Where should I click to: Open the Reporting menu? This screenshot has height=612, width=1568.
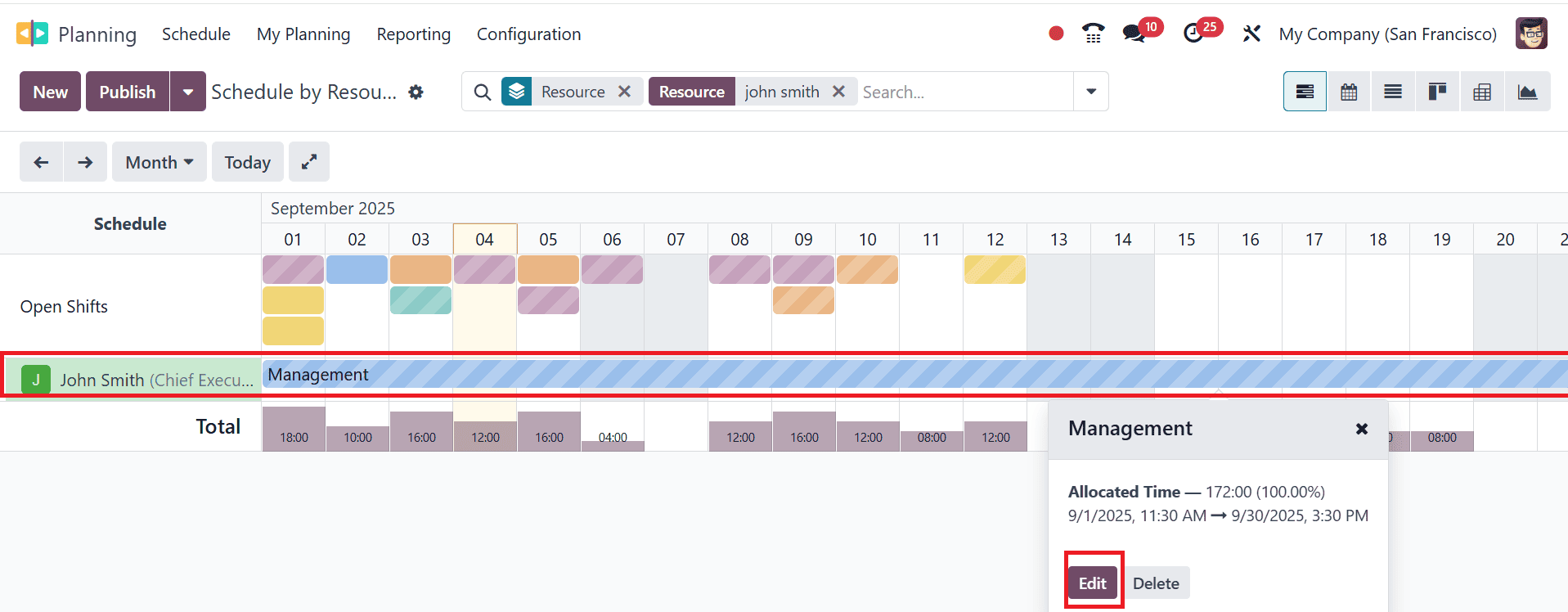pyautogui.click(x=413, y=34)
